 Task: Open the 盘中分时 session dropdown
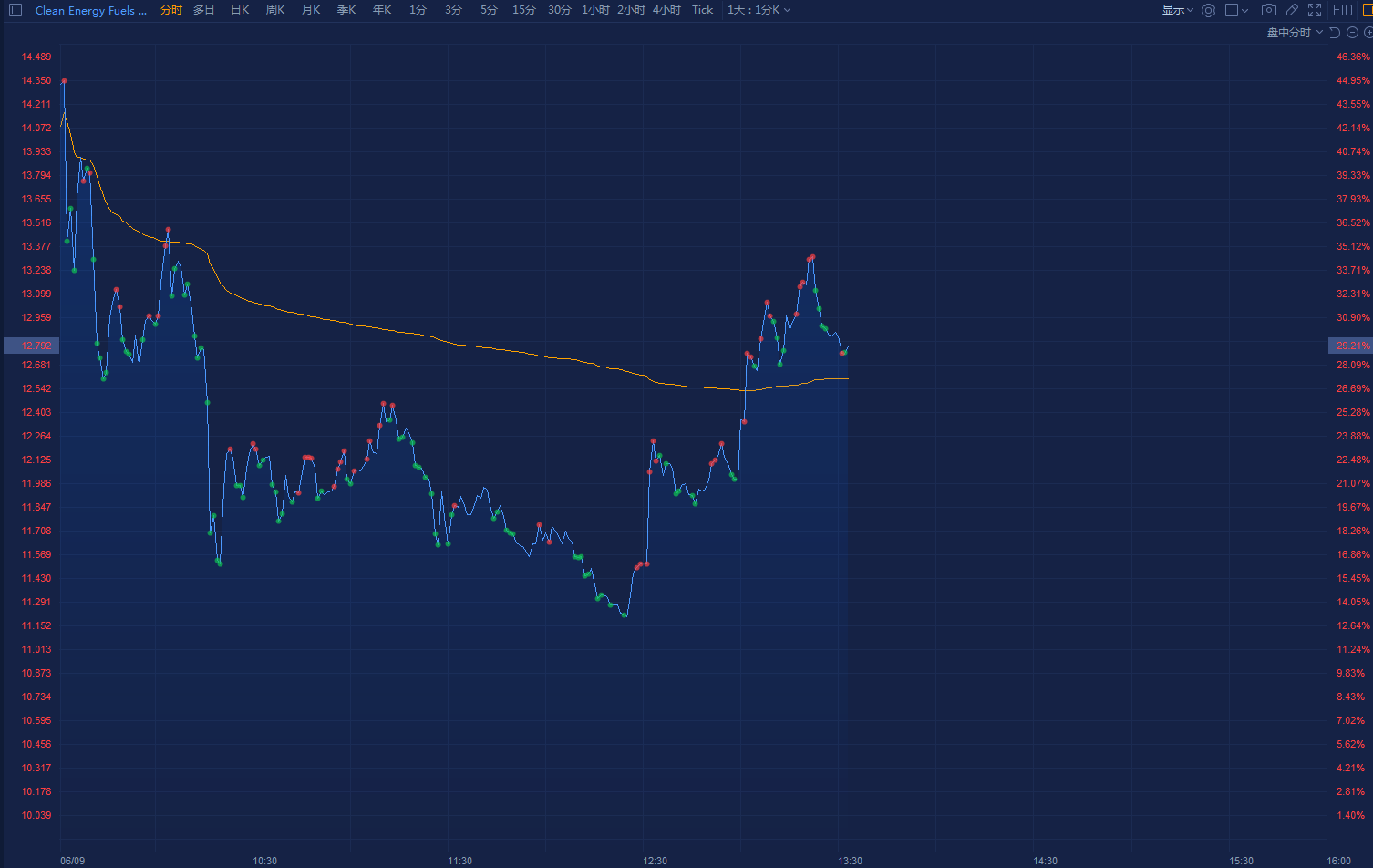(1295, 32)
